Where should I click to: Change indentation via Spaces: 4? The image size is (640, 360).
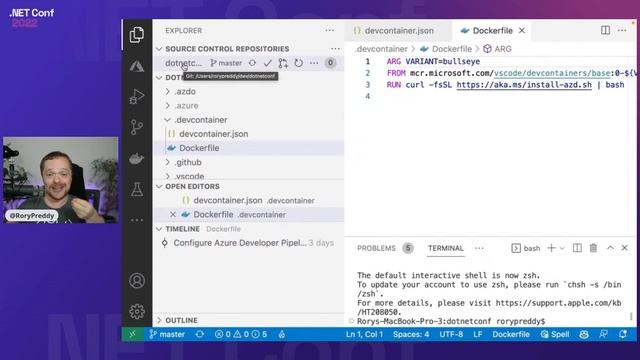click(411, 334)
